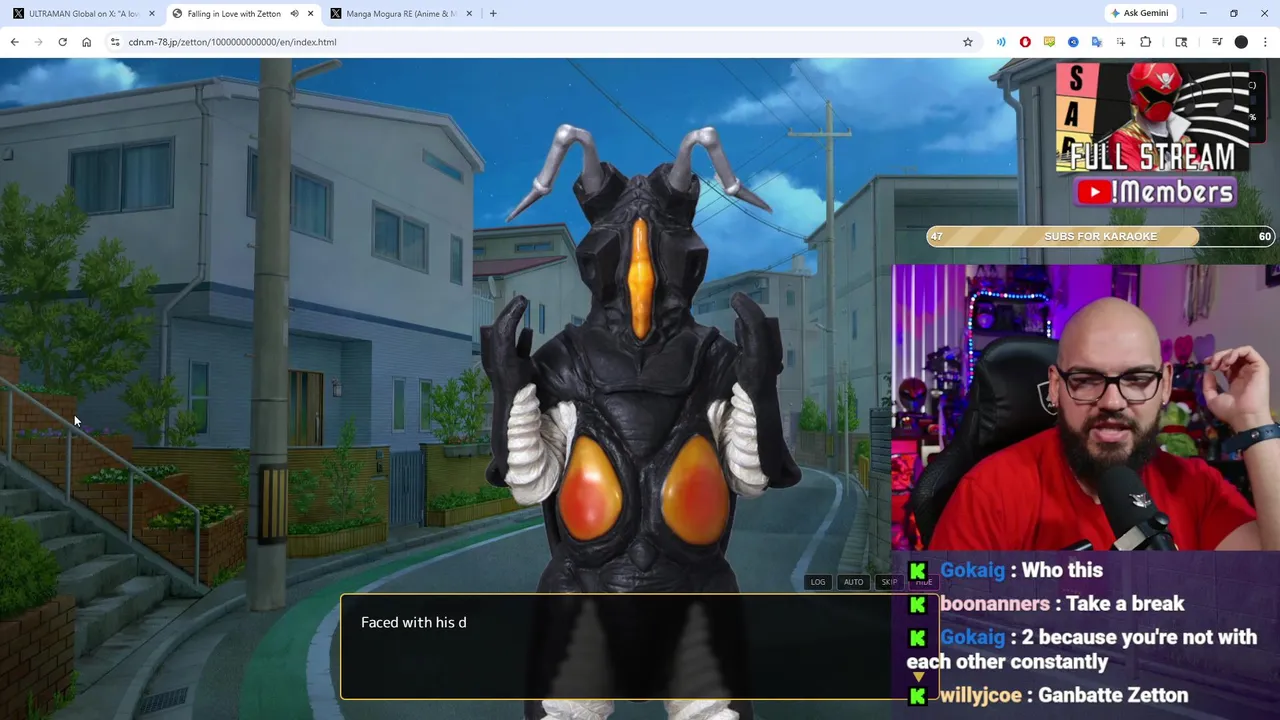Toggle AUTO advance mode

(853, 582)
